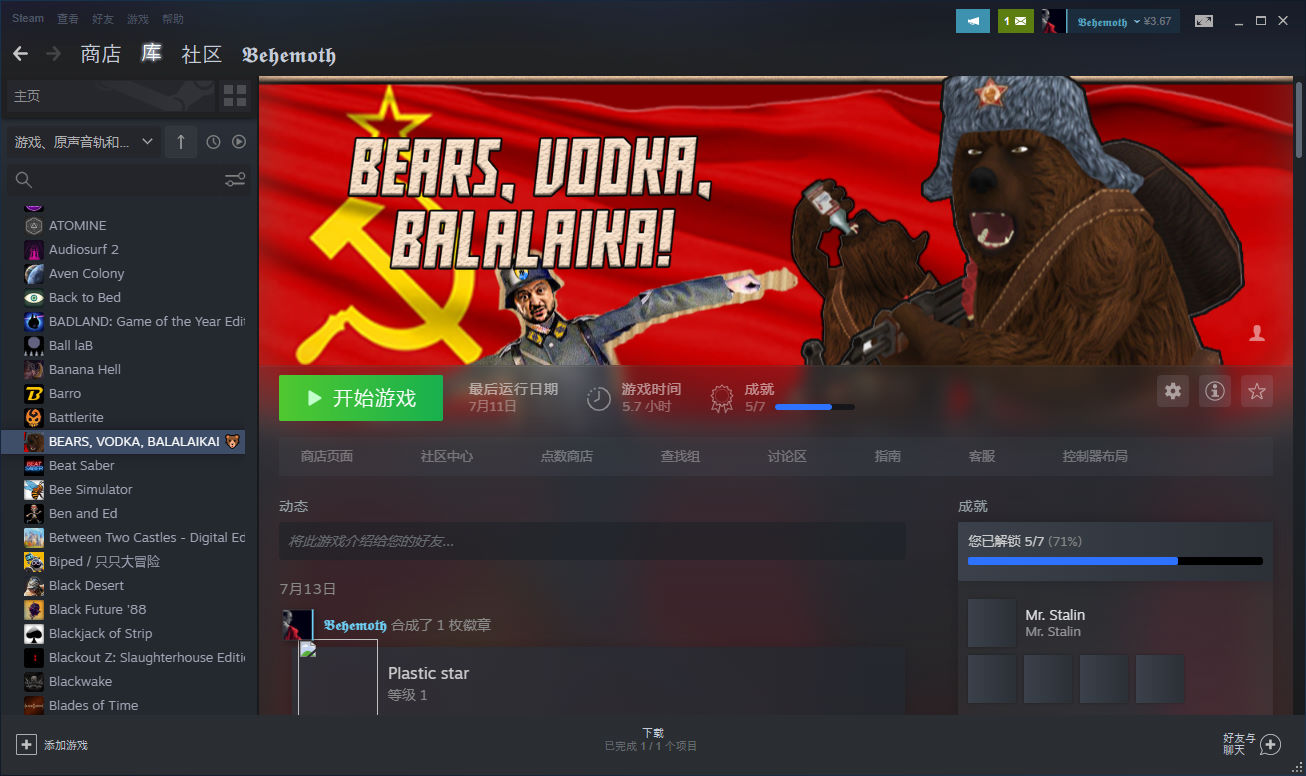The image size is (1306, 776).
Task: Click the search magnifier icon
Action: 24,180
